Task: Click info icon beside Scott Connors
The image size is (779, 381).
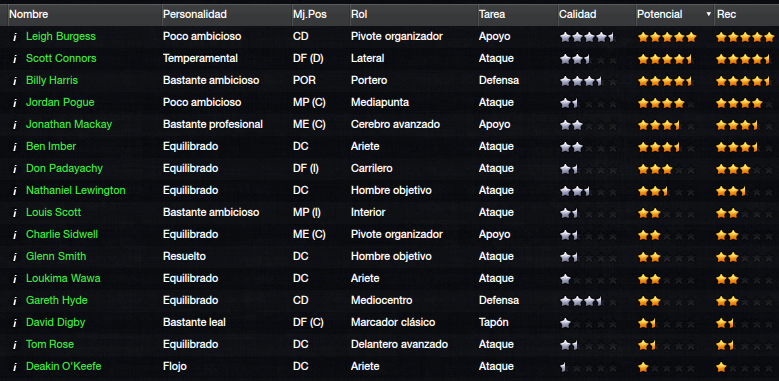Action: [15, 59]
